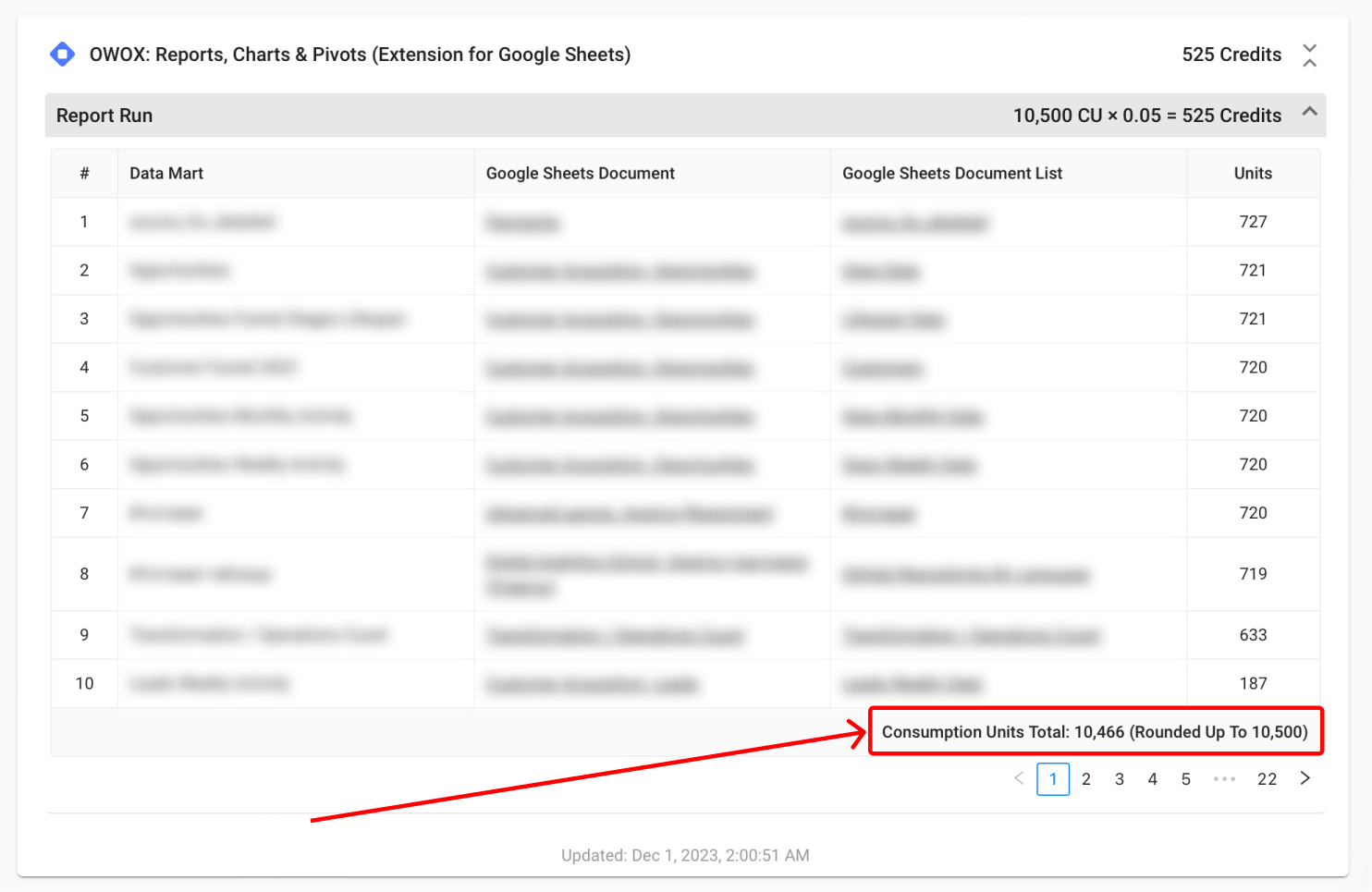This screenshot has height=892, width=1372.
Task: Open Google Sheets Document List link in row 10
Action: 912,685
